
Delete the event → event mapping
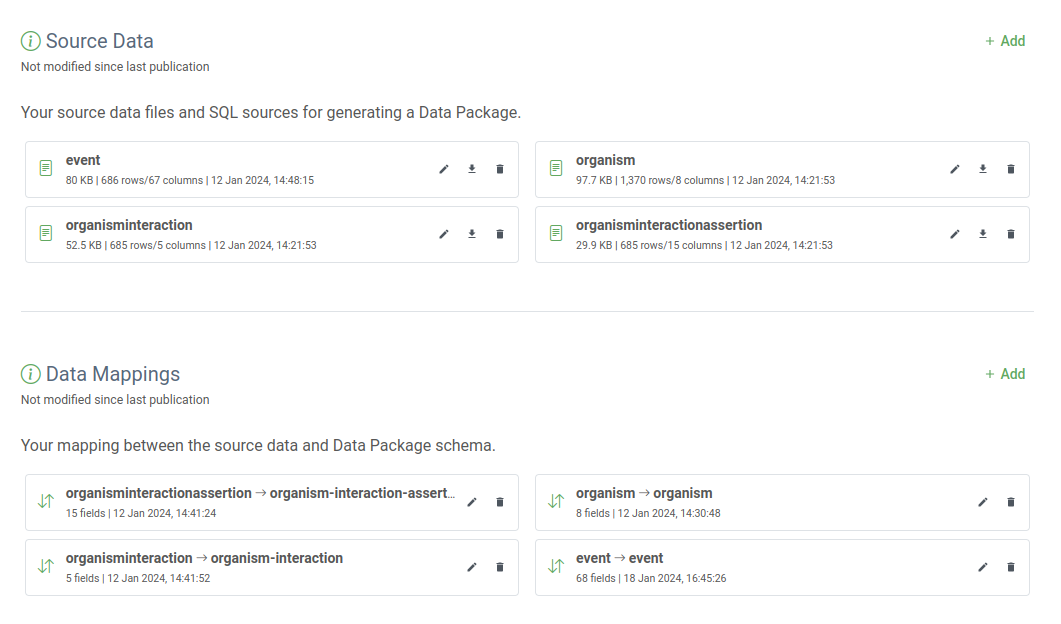1011,567
